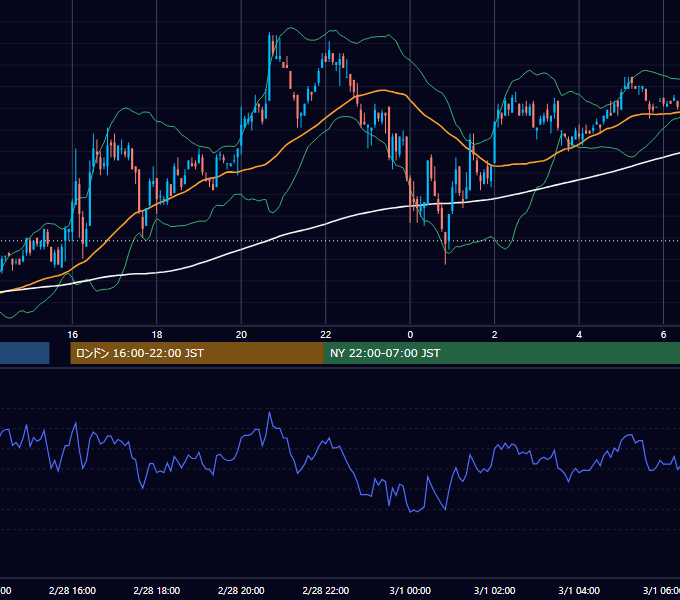Click the 3/1 04:00 date label

click(579, 590)
